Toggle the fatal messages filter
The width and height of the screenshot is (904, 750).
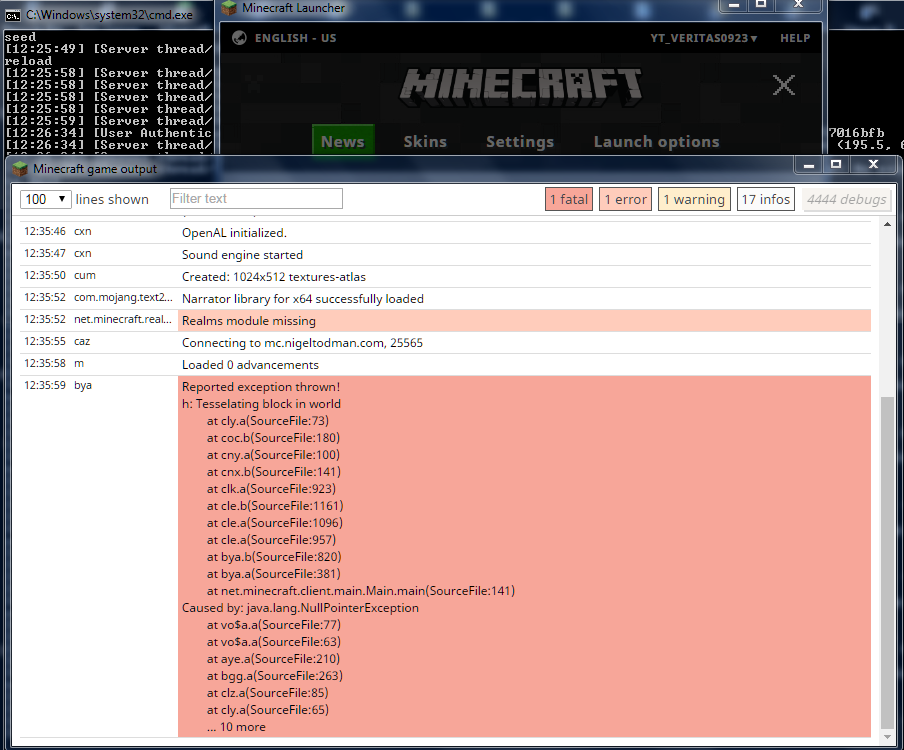pos(569,199)
